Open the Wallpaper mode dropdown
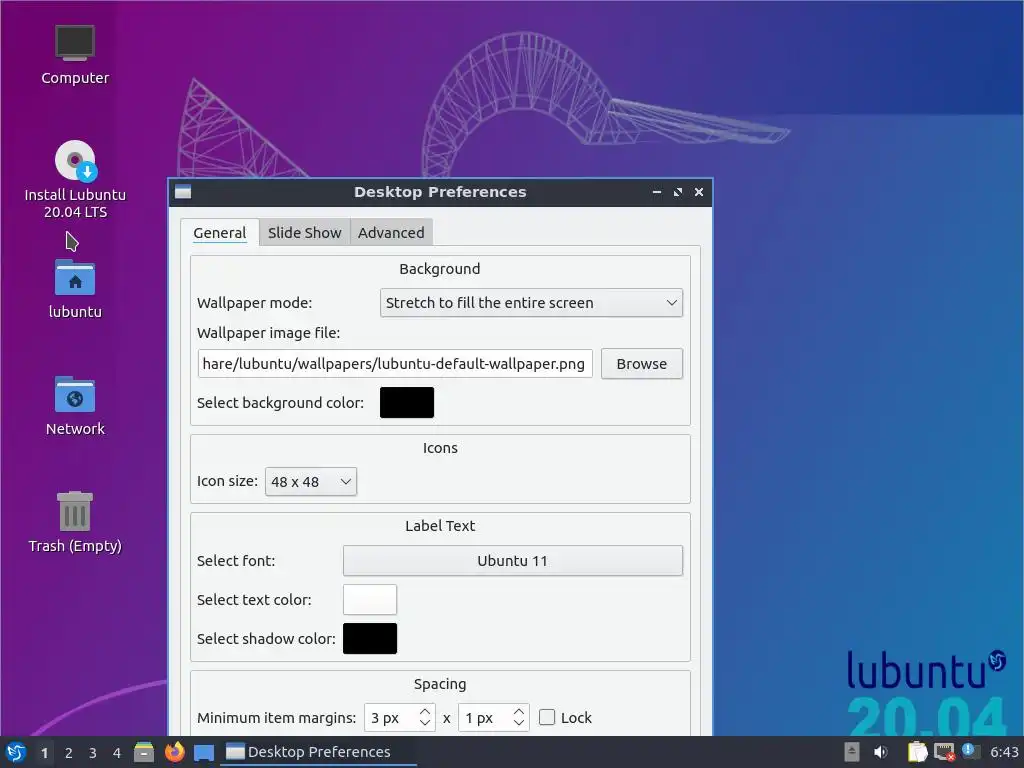The width and height of the screenshot is (1024, 768). (532, 303)
